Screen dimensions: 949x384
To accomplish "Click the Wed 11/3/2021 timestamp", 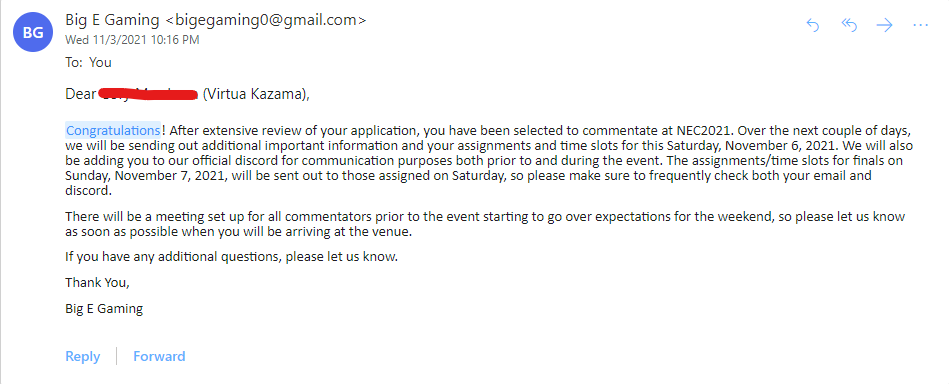I will point(132,40).
